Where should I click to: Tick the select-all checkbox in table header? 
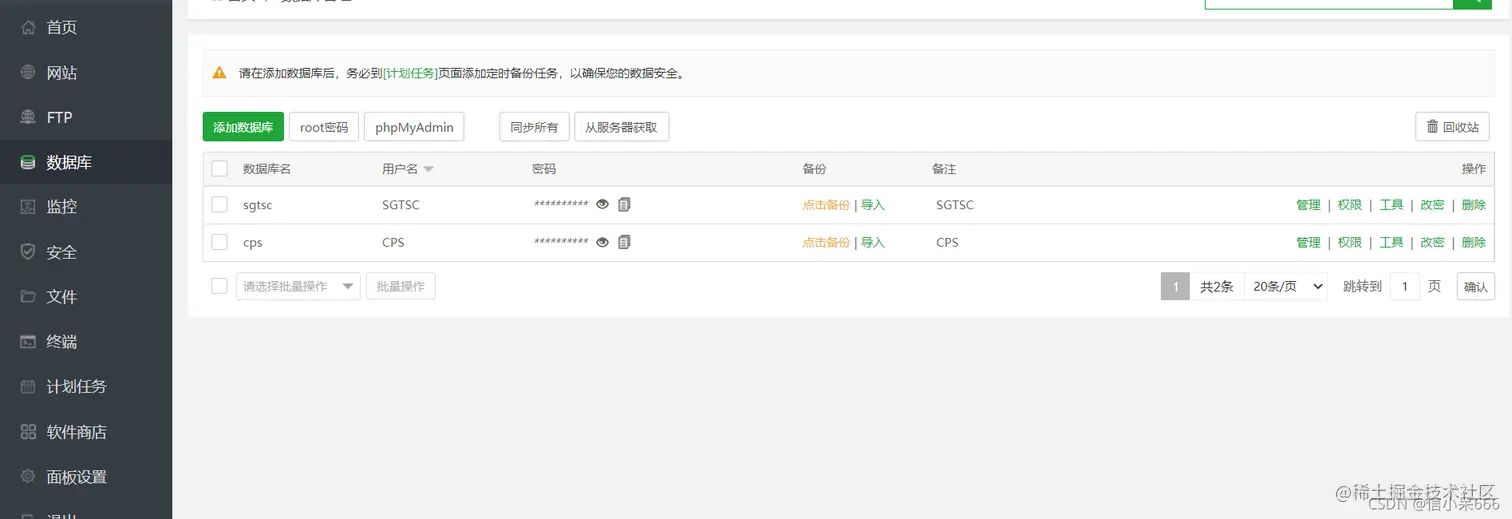point(219,169)
